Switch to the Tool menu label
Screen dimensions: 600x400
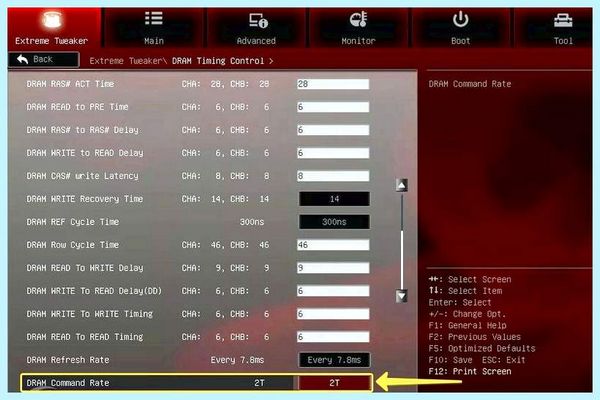[x=563, y=41]
